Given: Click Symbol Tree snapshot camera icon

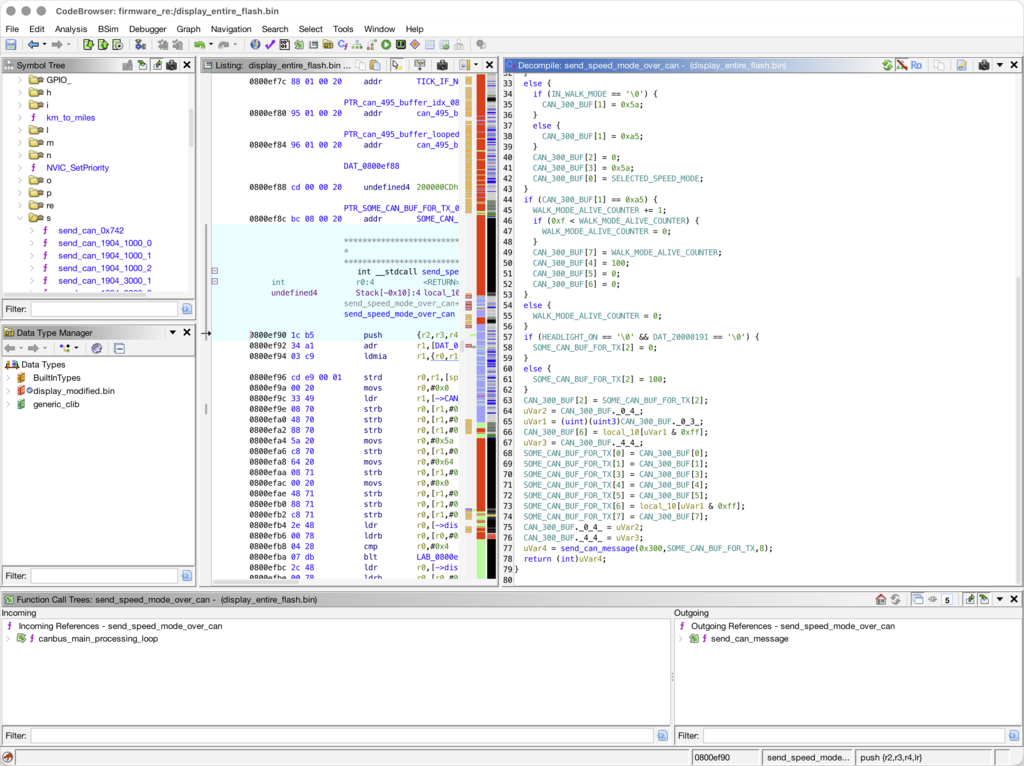Looking at the screenshot, I should pyautogui.click(x=171, y=65).
